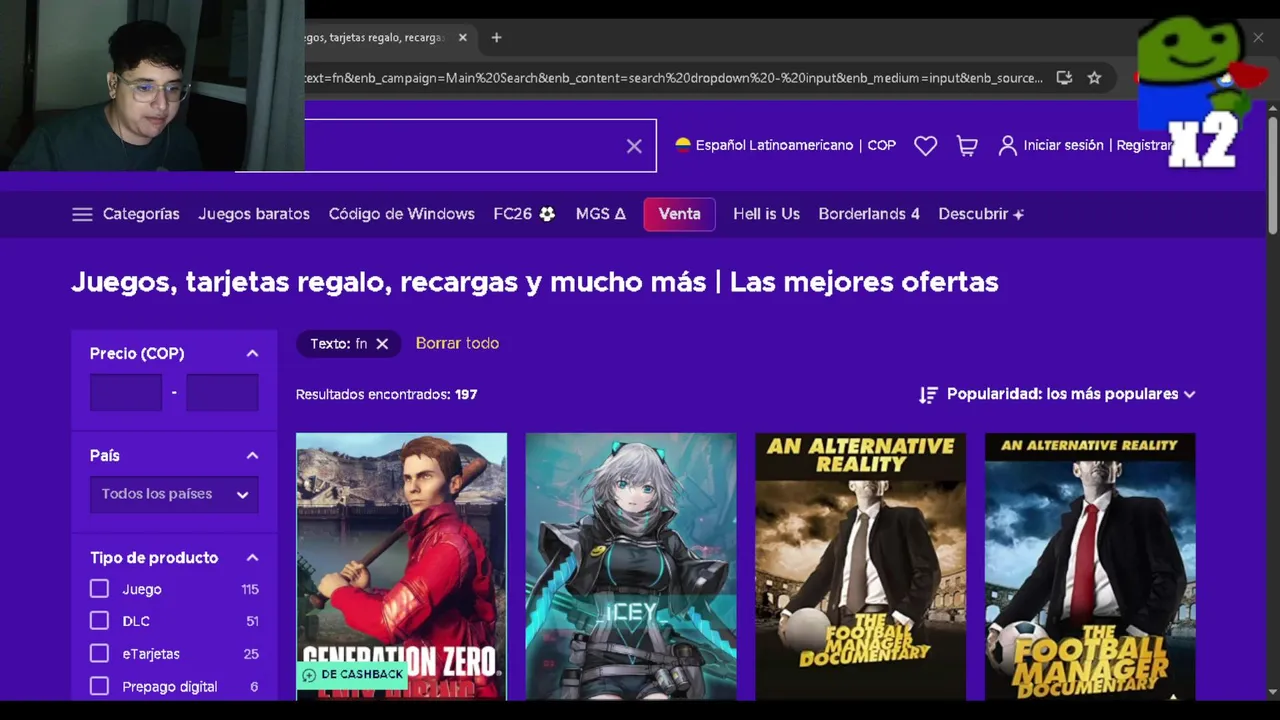1280x720 pixels.
Task: Click Iniciar sesión link
Action: (1063, 145)
